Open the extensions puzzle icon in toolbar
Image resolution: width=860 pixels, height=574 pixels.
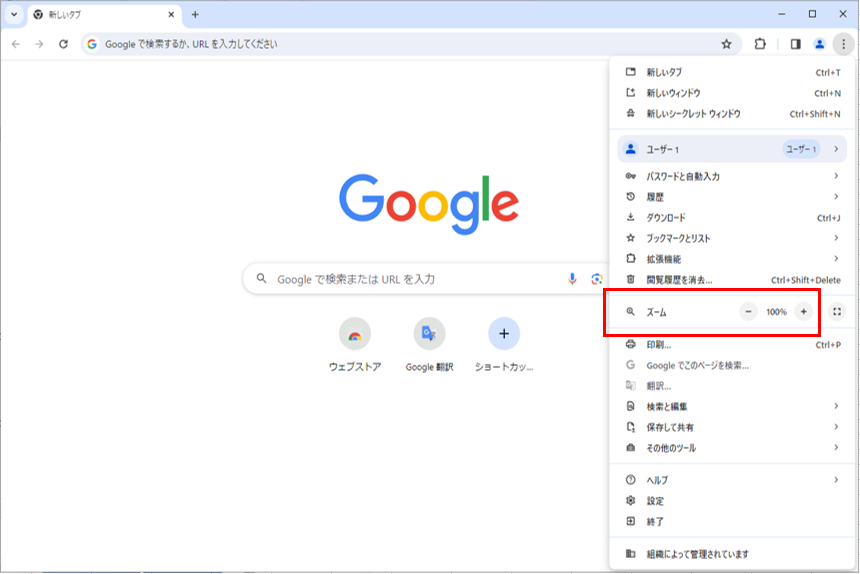760,44
